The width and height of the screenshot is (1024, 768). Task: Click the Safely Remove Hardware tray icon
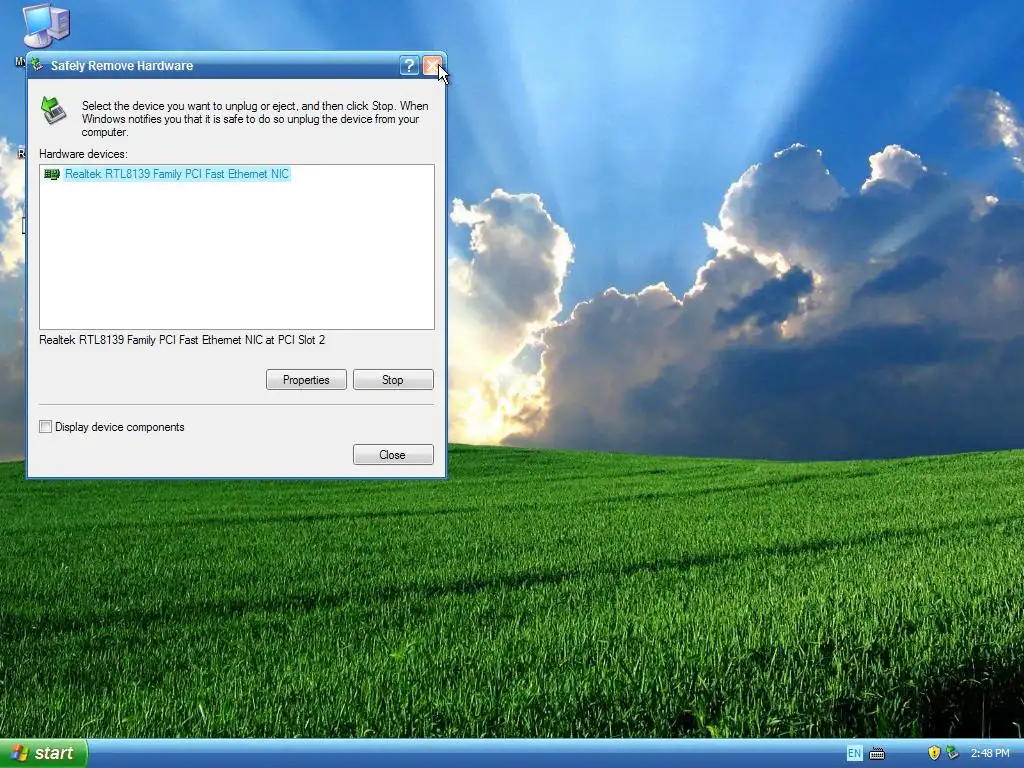coord(953,753)
